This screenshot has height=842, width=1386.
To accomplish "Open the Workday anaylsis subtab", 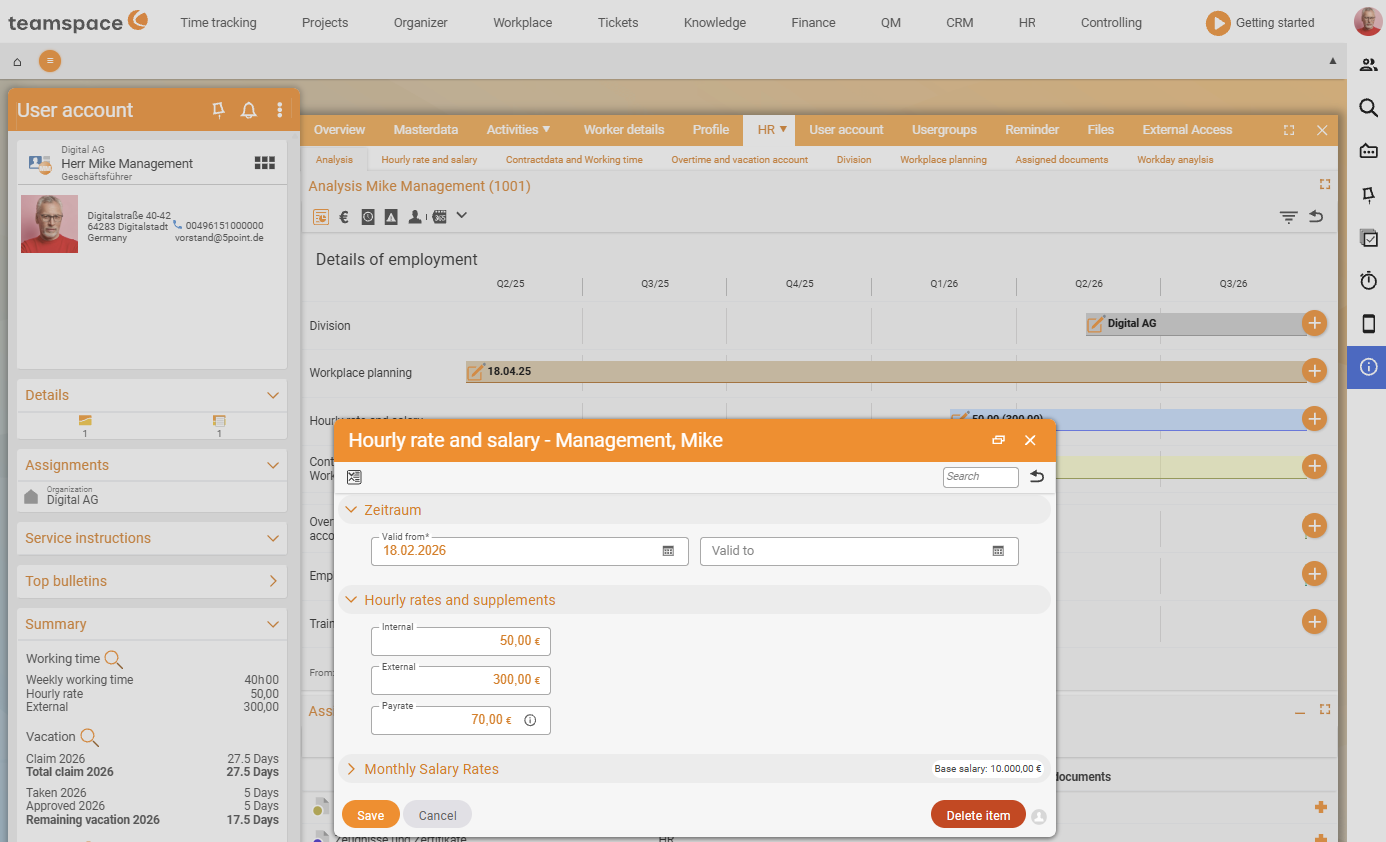I will (x=1175, y=160).
